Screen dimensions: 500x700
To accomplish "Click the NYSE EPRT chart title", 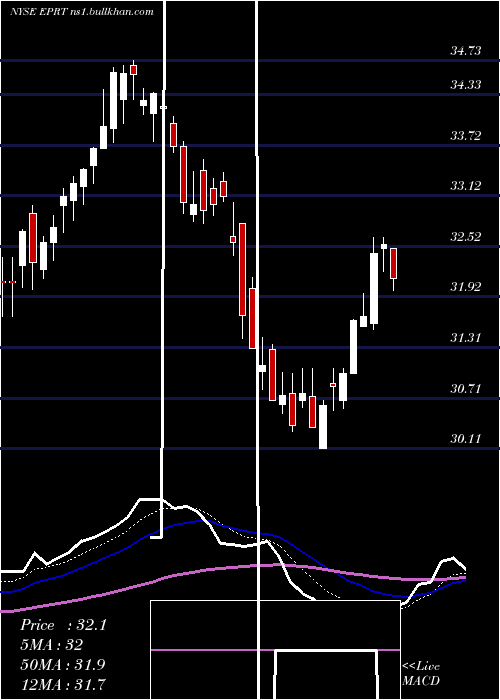I will click(x=82, y=11).
